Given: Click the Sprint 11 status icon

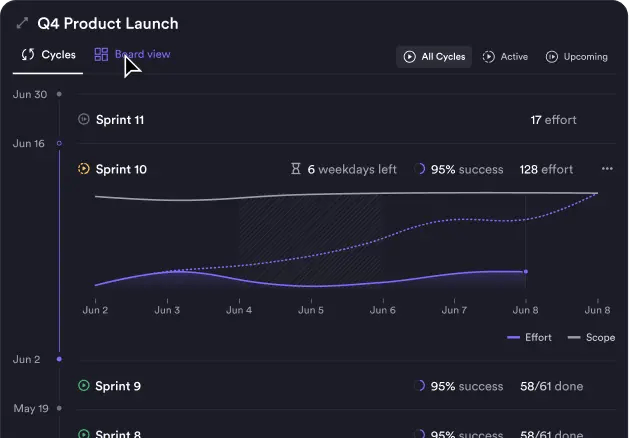Looking at the screenshot, I should (84, 120).
